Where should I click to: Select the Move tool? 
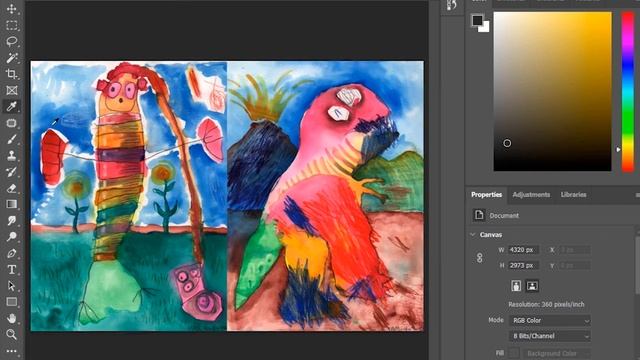(11, 9)
